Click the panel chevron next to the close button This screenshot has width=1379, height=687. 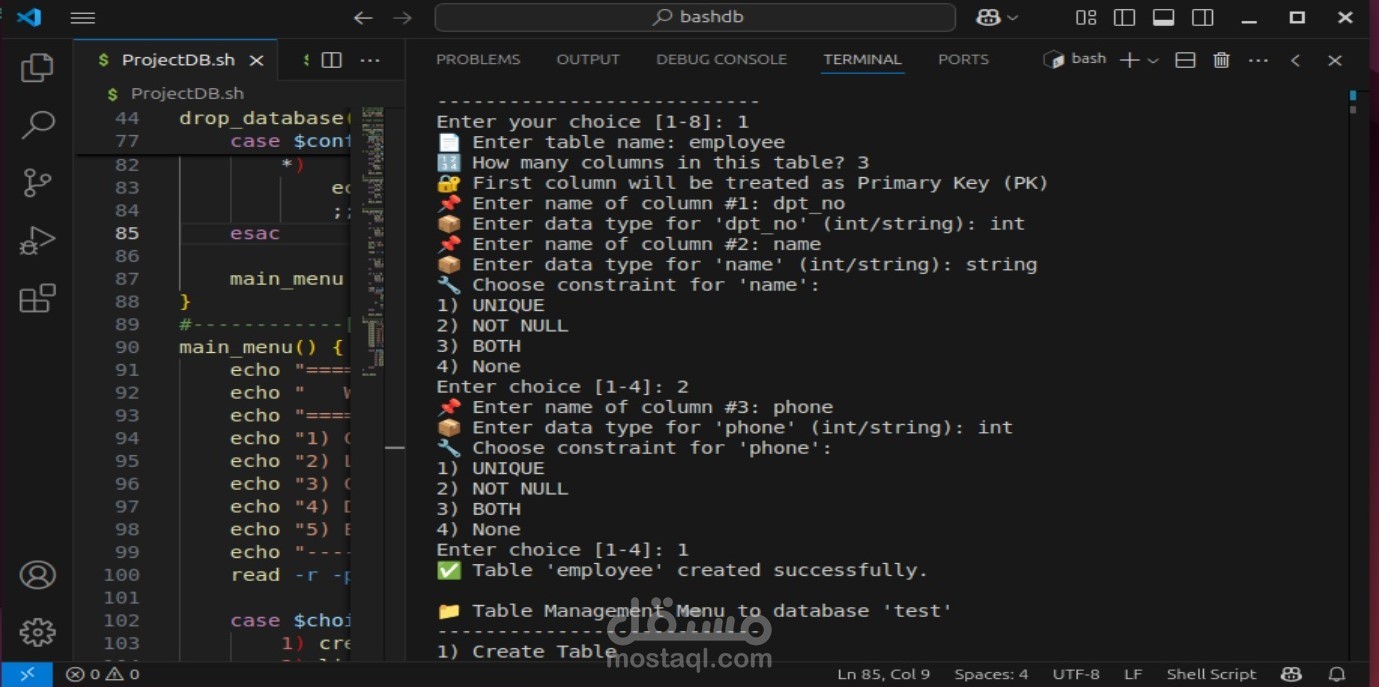tap(1296, 60)
